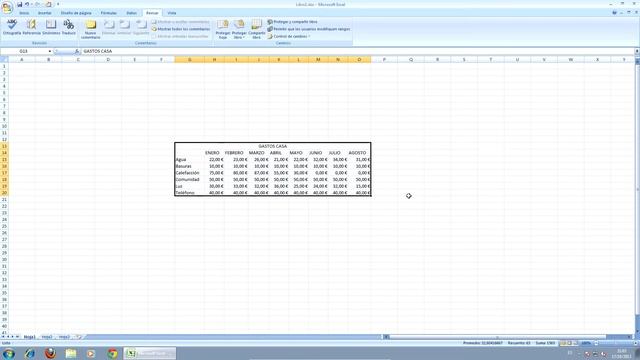This screenshot has height=360, width=640.
Task: Click the horizontal scrollbar of the sheet
Action: 497,337
